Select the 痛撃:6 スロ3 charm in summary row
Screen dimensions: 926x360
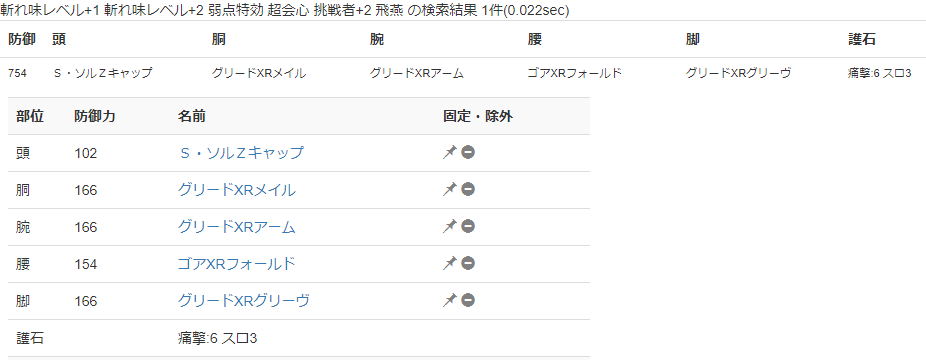(879, 74)
